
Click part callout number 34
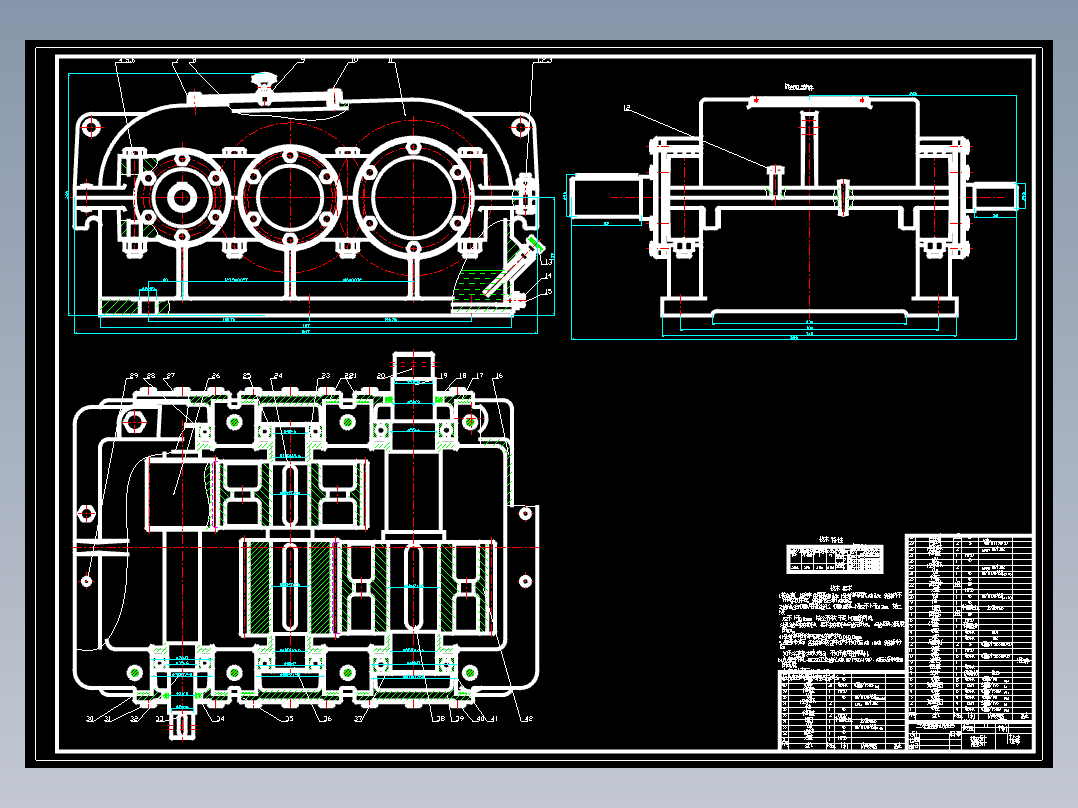click(x=221, y=719)
